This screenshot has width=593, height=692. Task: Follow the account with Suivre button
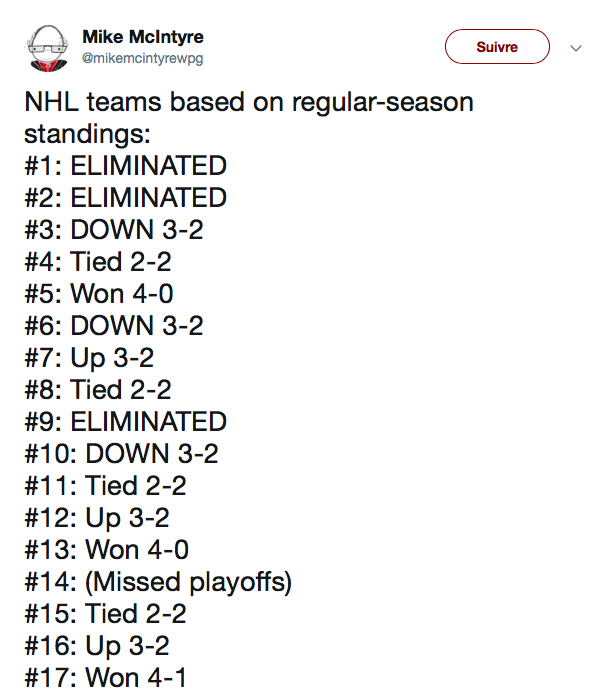click(x=497, y=47)
